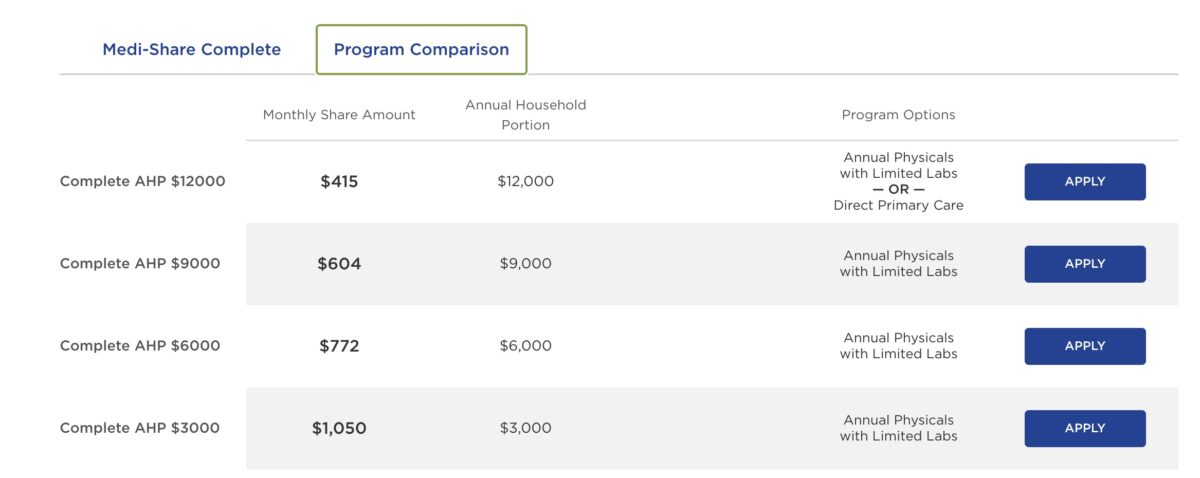
Task: Apply for the Complete AHP $9000 program
Action: [1084, 264]
